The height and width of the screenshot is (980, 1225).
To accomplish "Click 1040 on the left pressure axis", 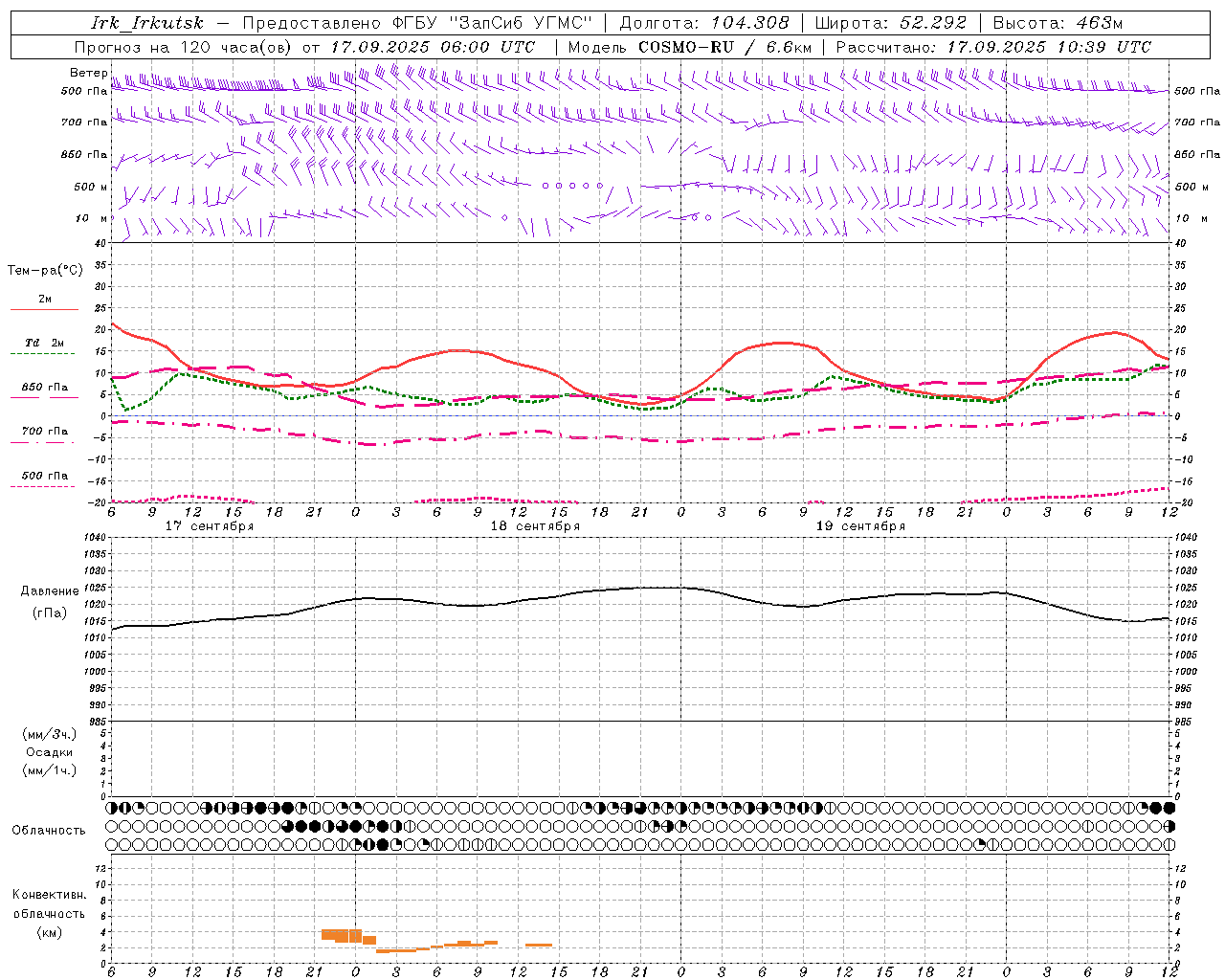I will pyautogui.click(x=94, y=538).
